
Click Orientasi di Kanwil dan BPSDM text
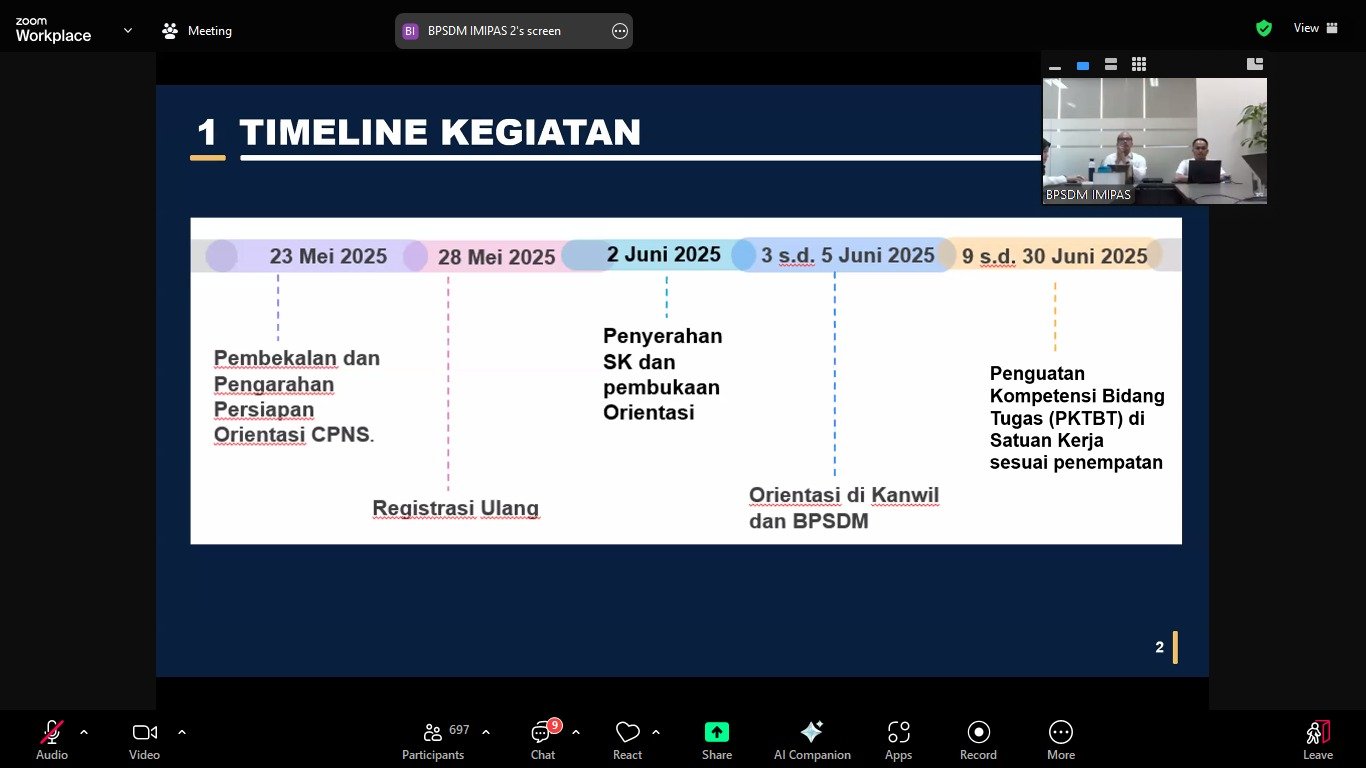click(844, 508)
